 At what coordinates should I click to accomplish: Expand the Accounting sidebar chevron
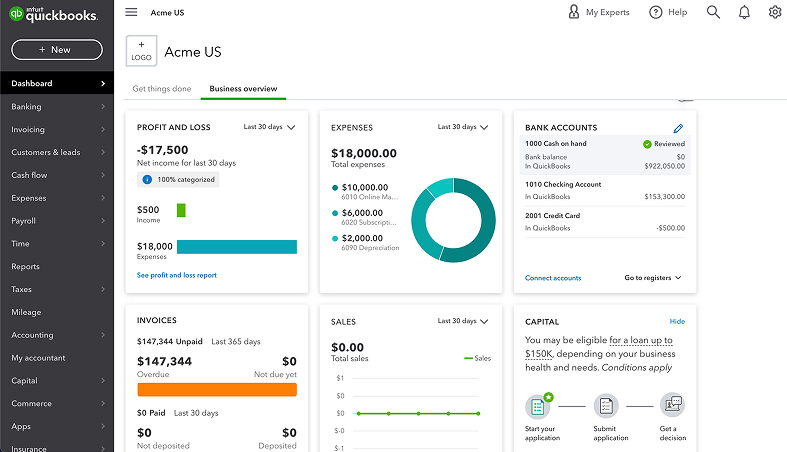pos(103,335)
